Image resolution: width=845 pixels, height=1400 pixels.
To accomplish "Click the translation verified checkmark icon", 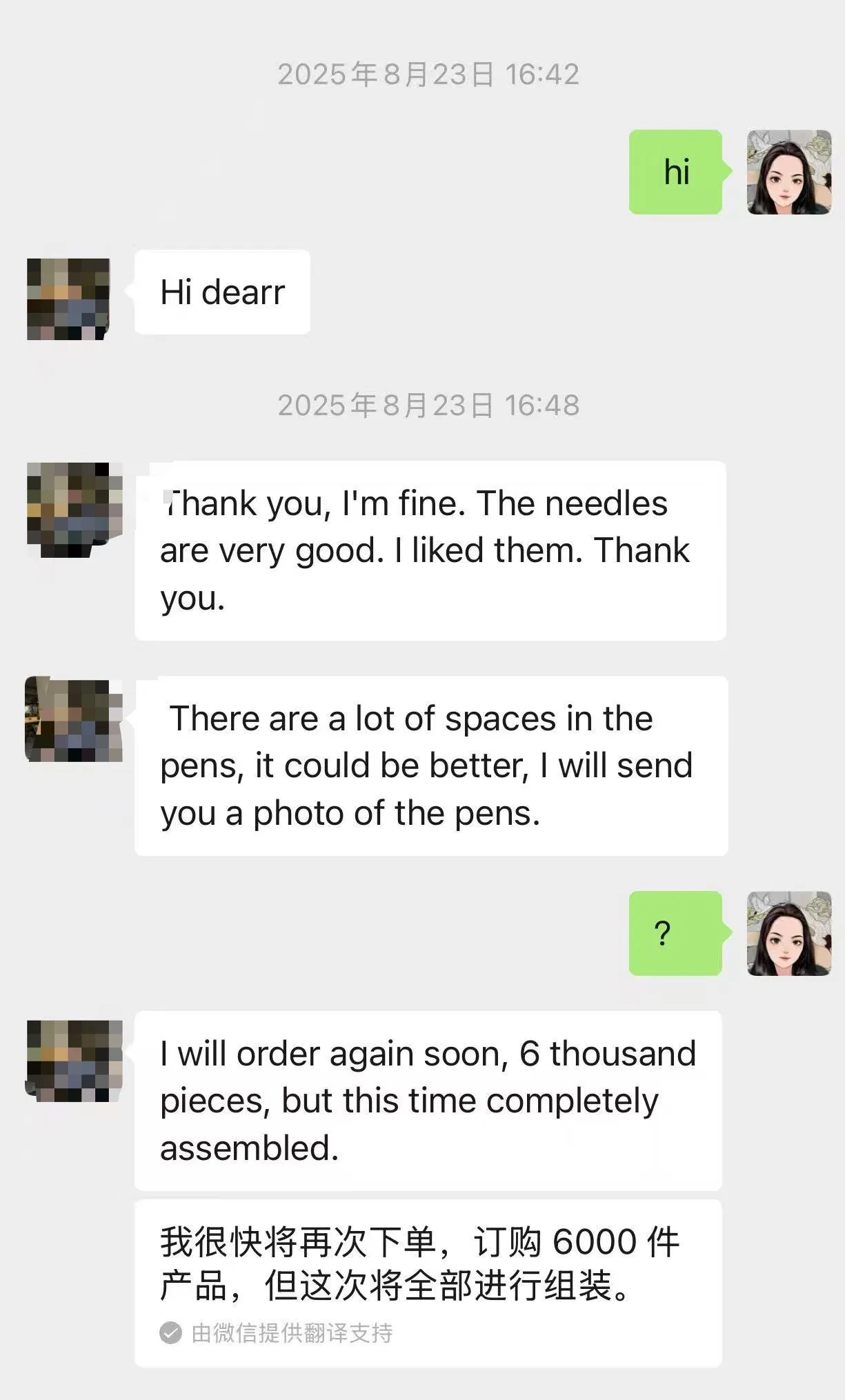I will tap(171, 1333).
